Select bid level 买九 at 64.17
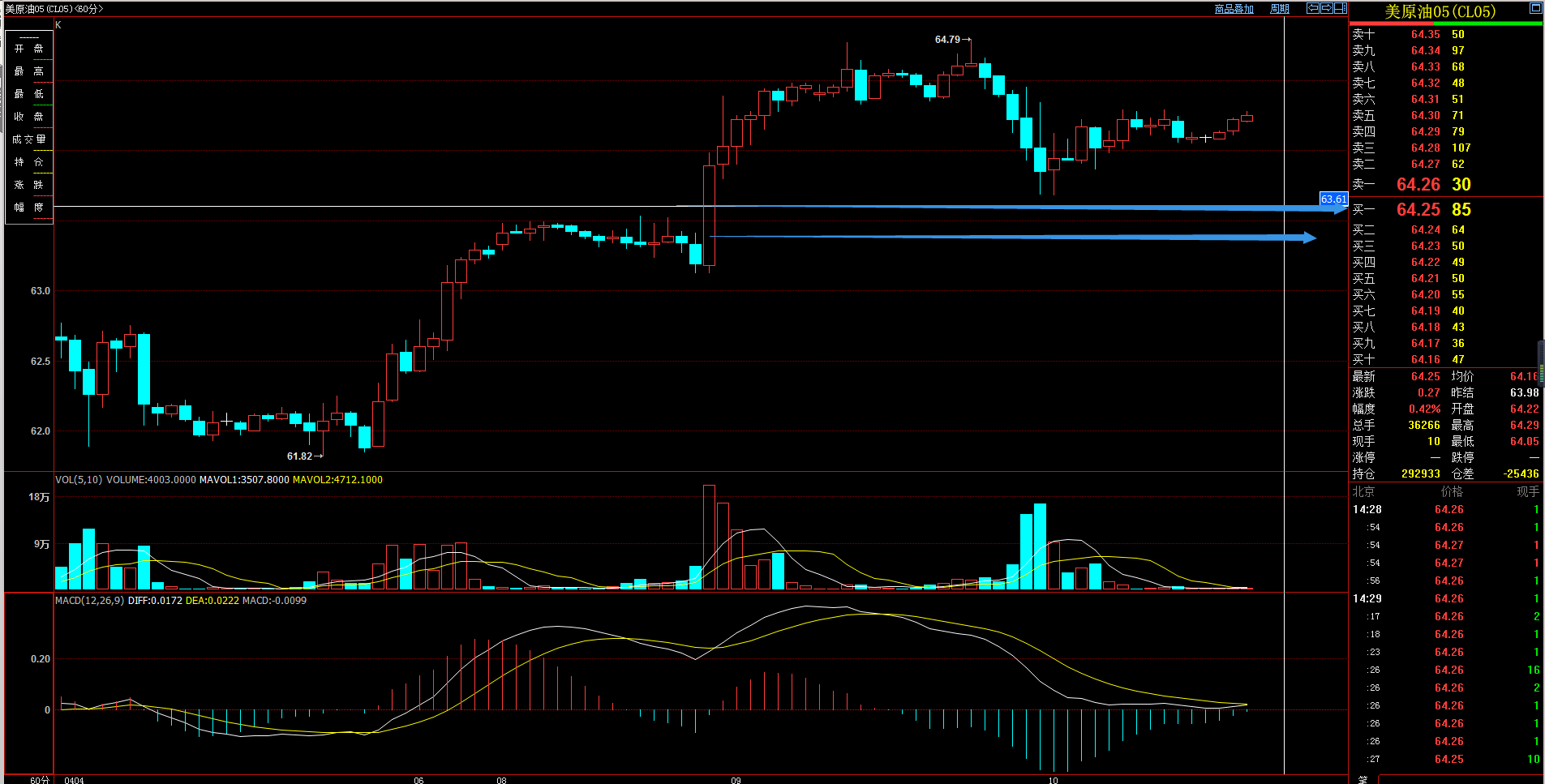 pos(1446,343)
